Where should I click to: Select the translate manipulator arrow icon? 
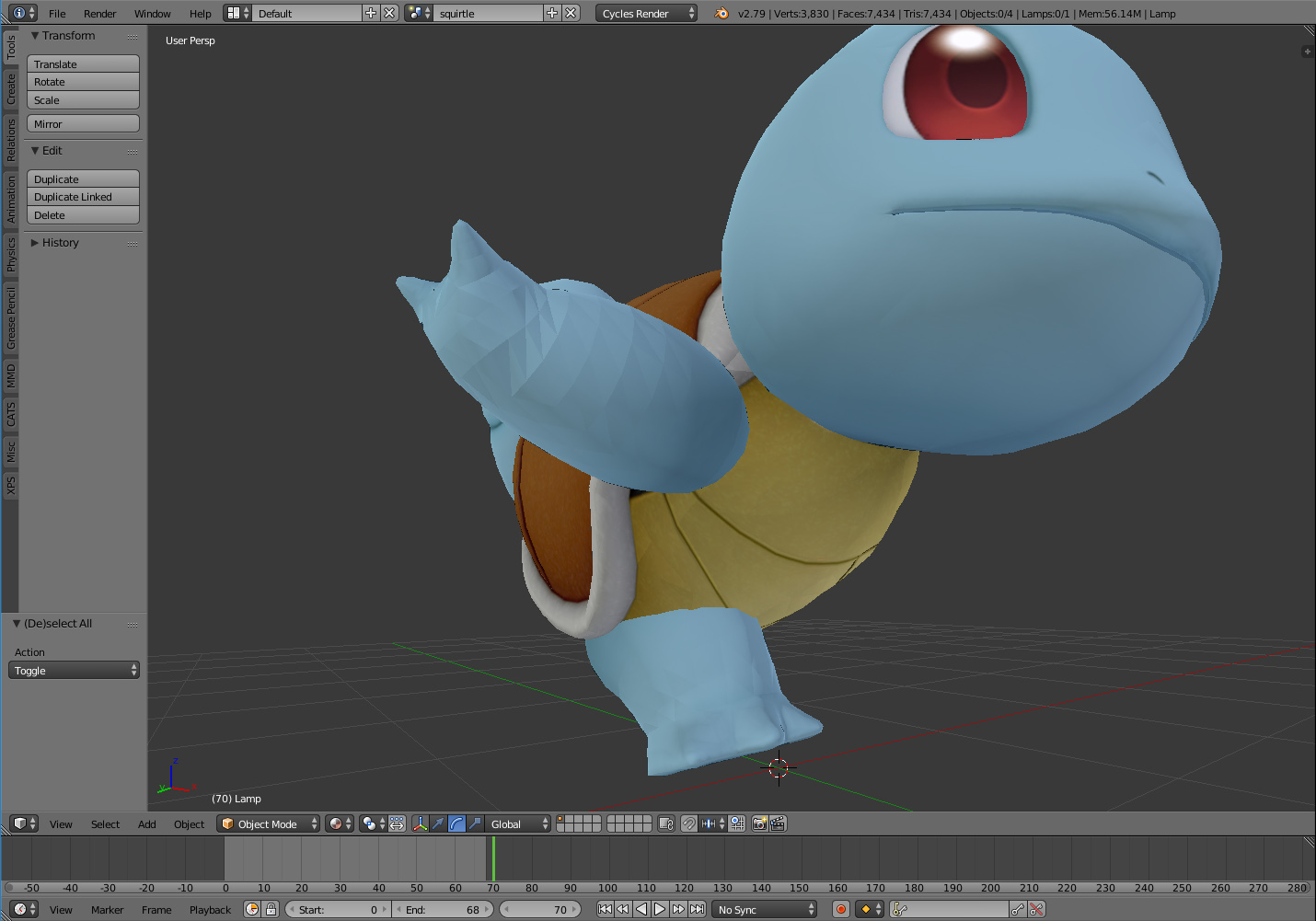(438, 823)
